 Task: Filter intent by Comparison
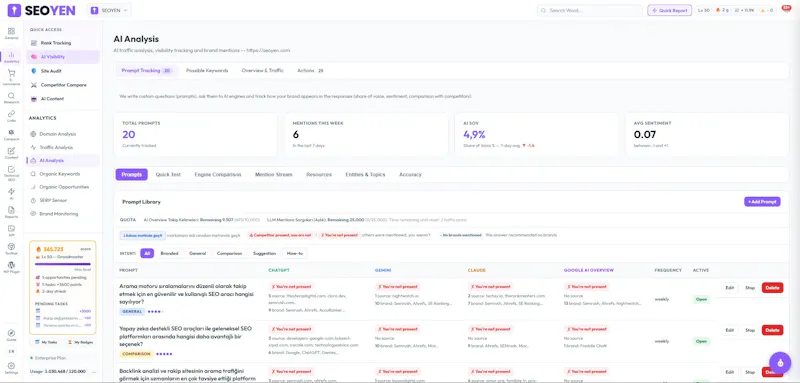[229, 253]
